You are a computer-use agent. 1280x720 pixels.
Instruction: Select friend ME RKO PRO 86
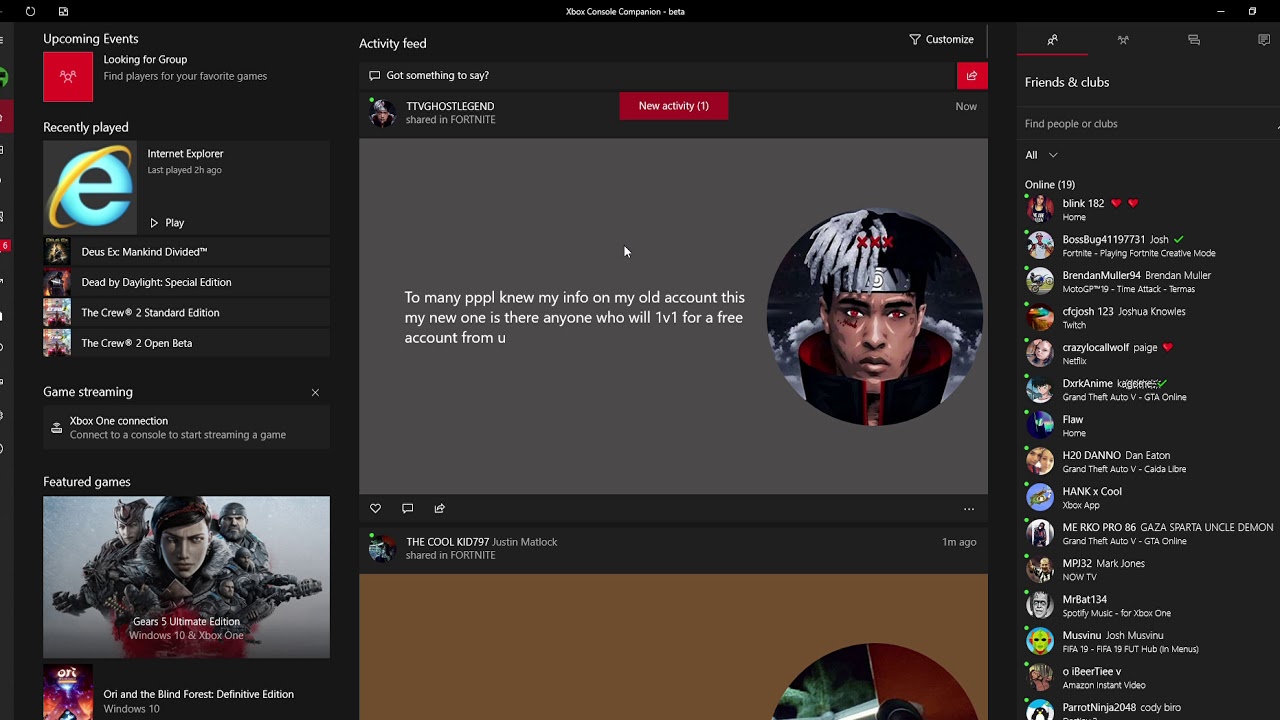(x=1148, y=534)
